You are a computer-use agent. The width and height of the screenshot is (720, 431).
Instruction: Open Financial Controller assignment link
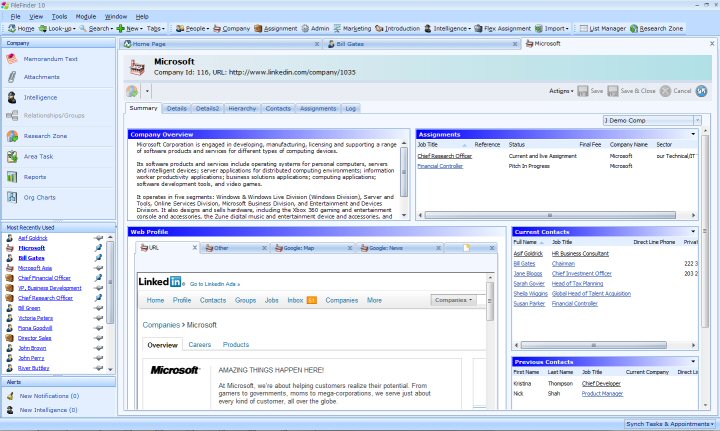440,166
